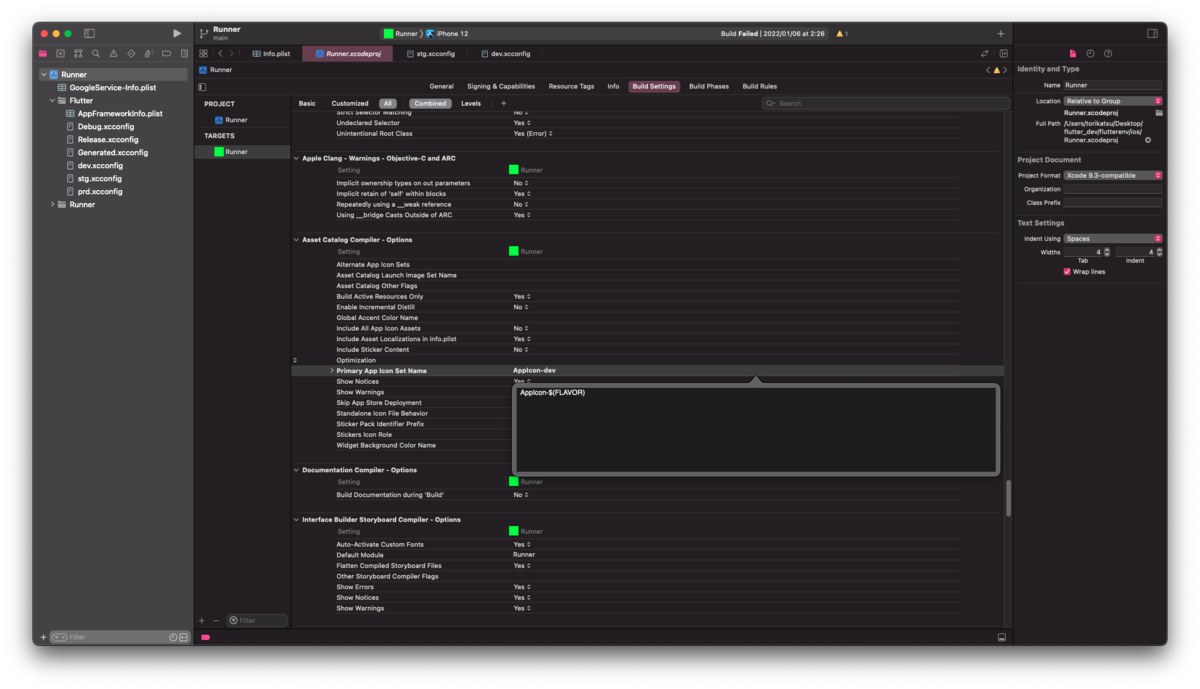Click the editor review swap-arrows icon
1200x689 pixels.
click(x=985, y=53)
